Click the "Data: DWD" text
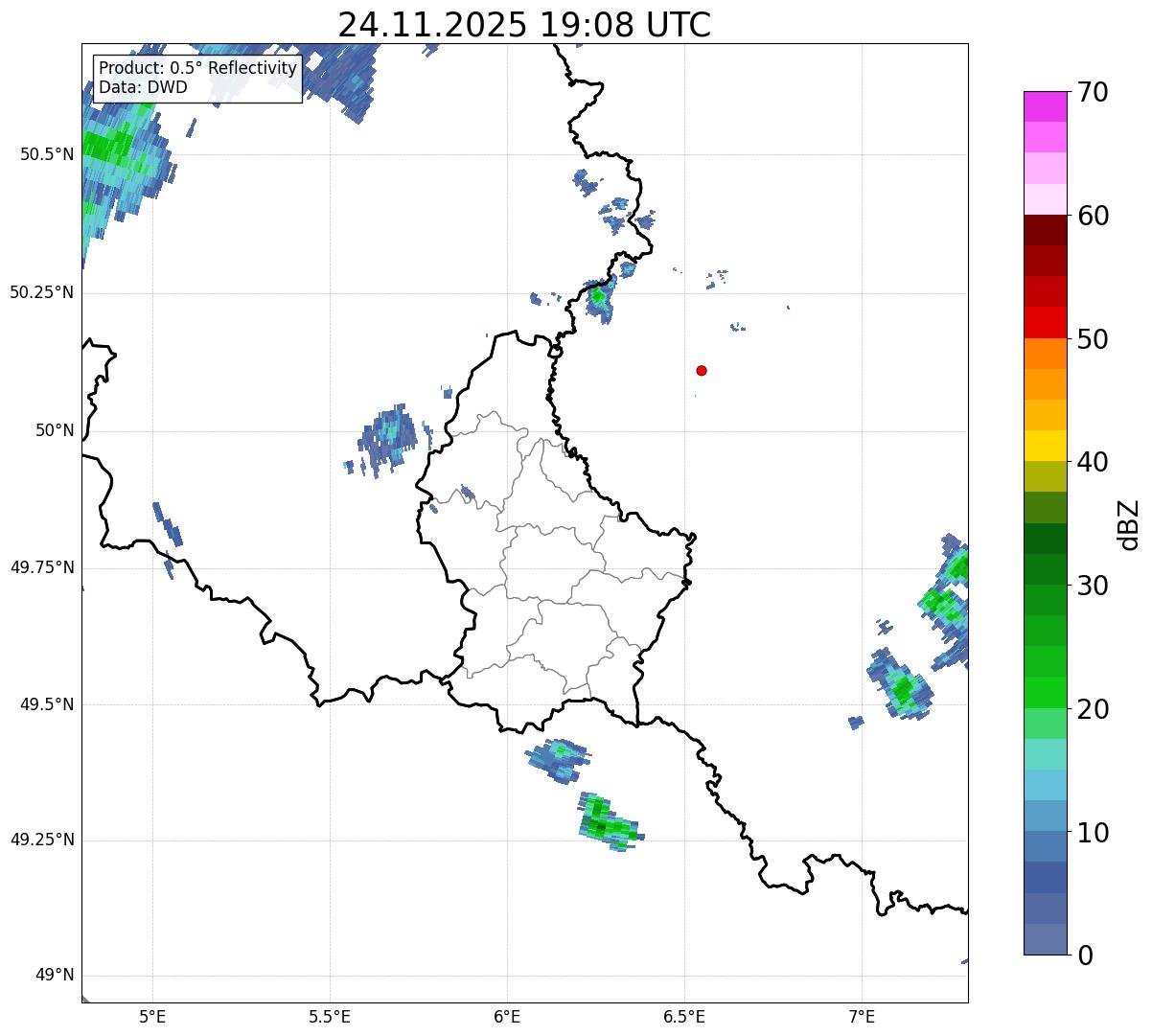Viewport: 1152px width, 1036px height. tap(143, 87)
